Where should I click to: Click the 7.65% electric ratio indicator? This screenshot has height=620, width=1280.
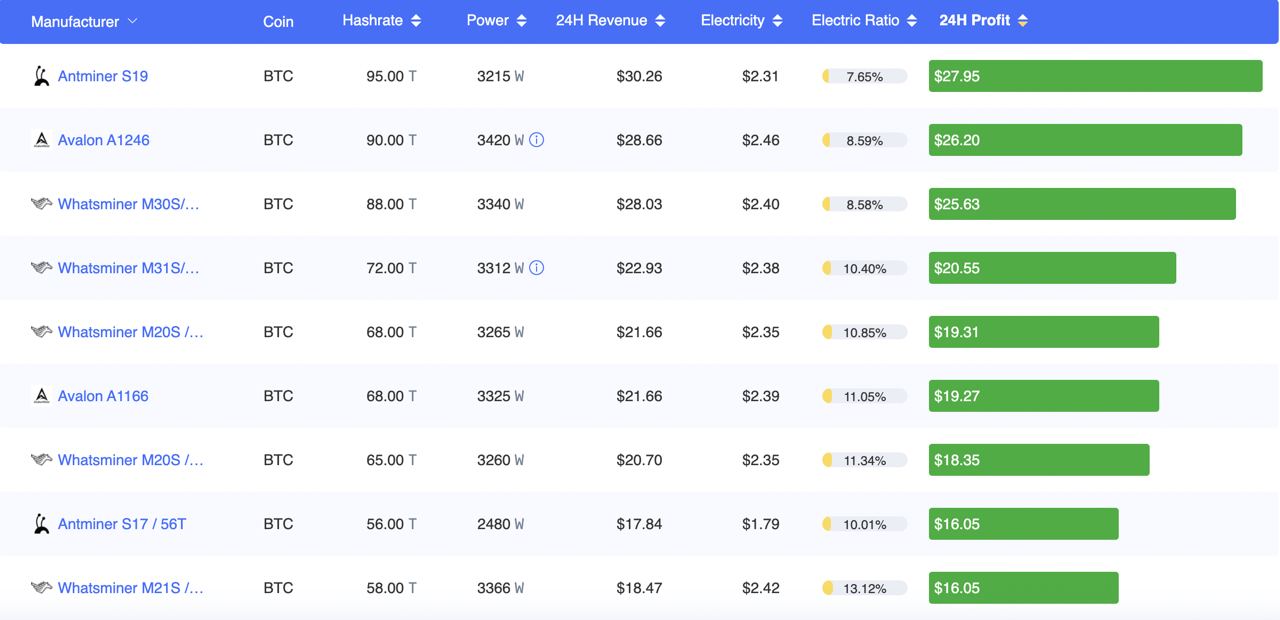tap(864, 76)
